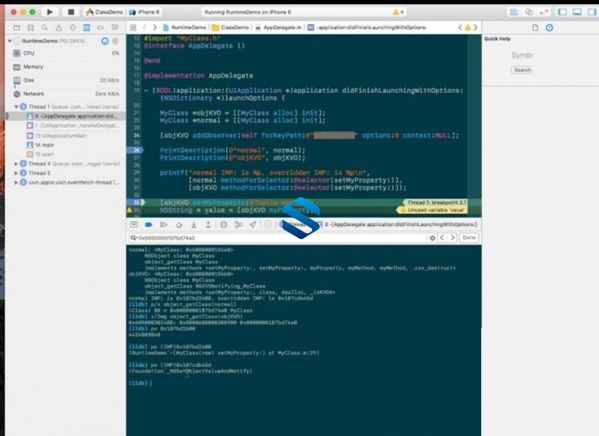Stop the running app with Stop button

click(x=71, y=12)
